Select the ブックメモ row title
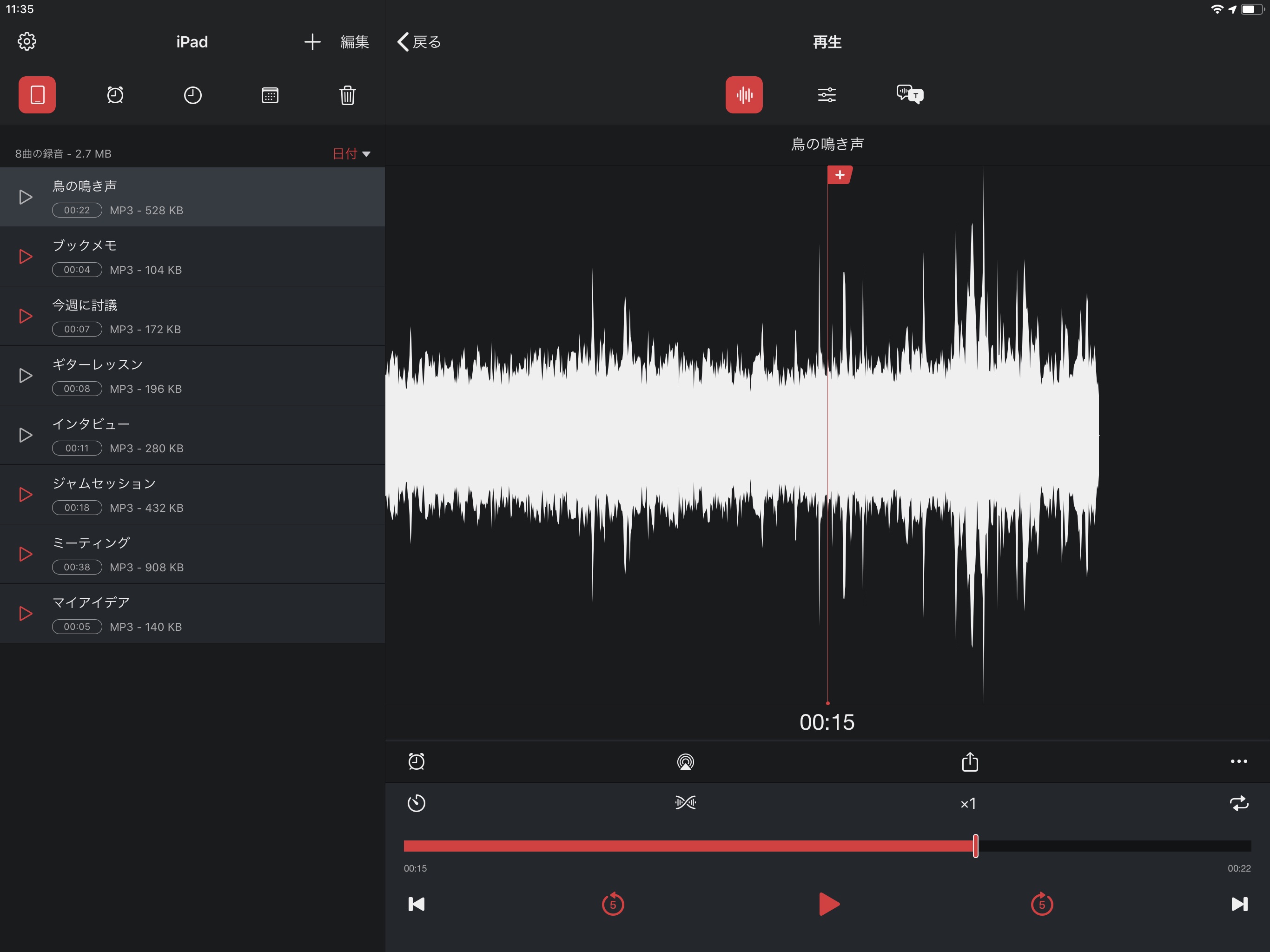The height and width of the screenshot is (952, 1270). (85, 245)
